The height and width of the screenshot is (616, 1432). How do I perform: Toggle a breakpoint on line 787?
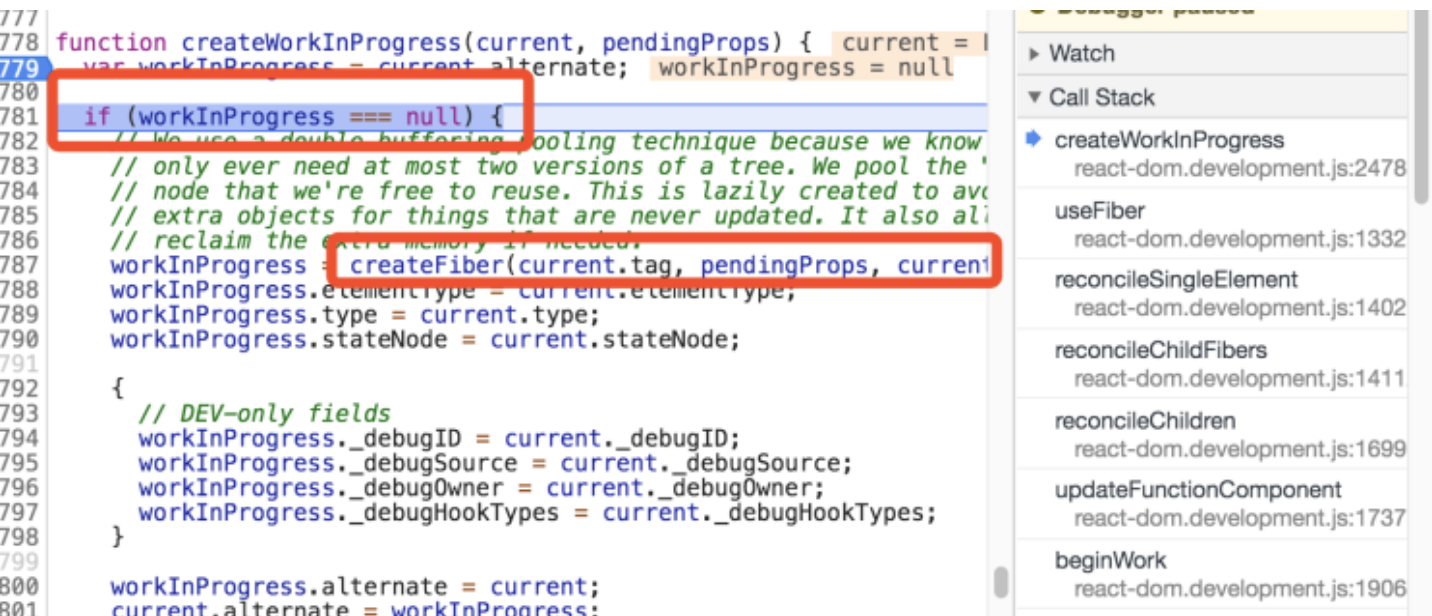tap(20, 265)
